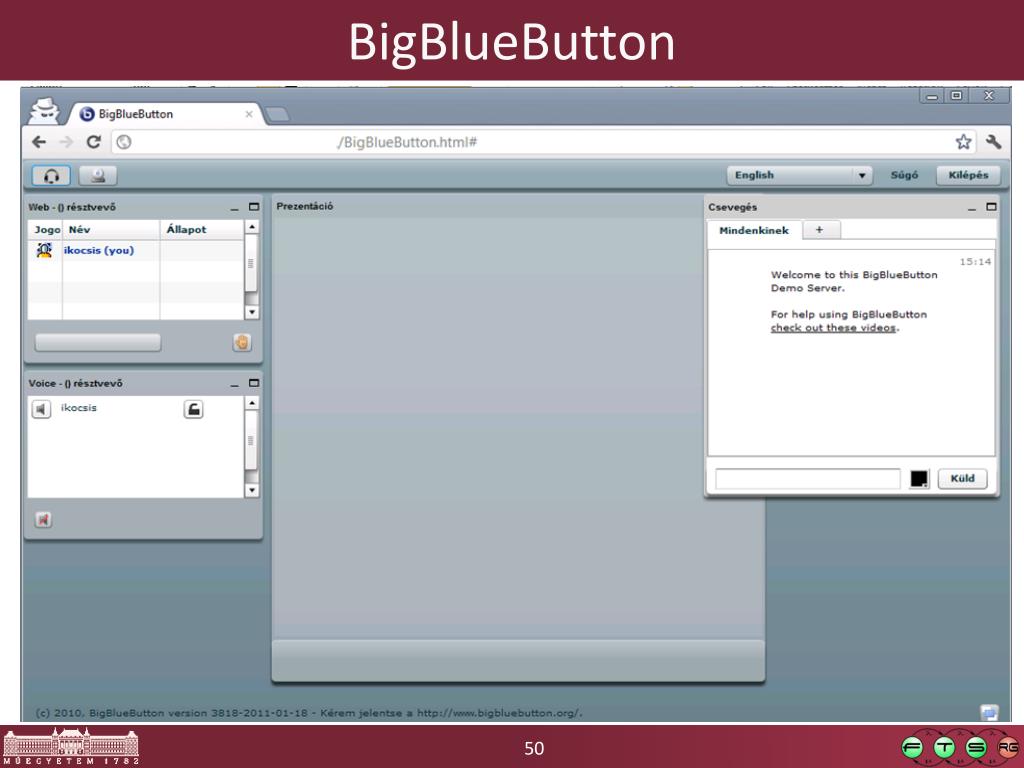Minimize the Csevegés chat panel

click(x=972, y=208)
